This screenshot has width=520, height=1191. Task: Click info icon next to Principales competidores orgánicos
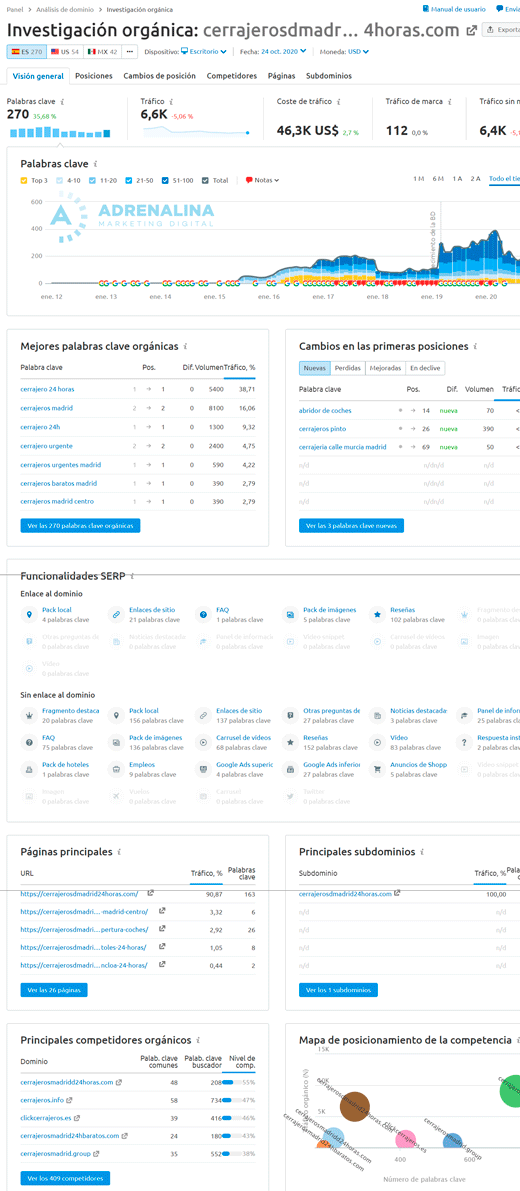198,1041
